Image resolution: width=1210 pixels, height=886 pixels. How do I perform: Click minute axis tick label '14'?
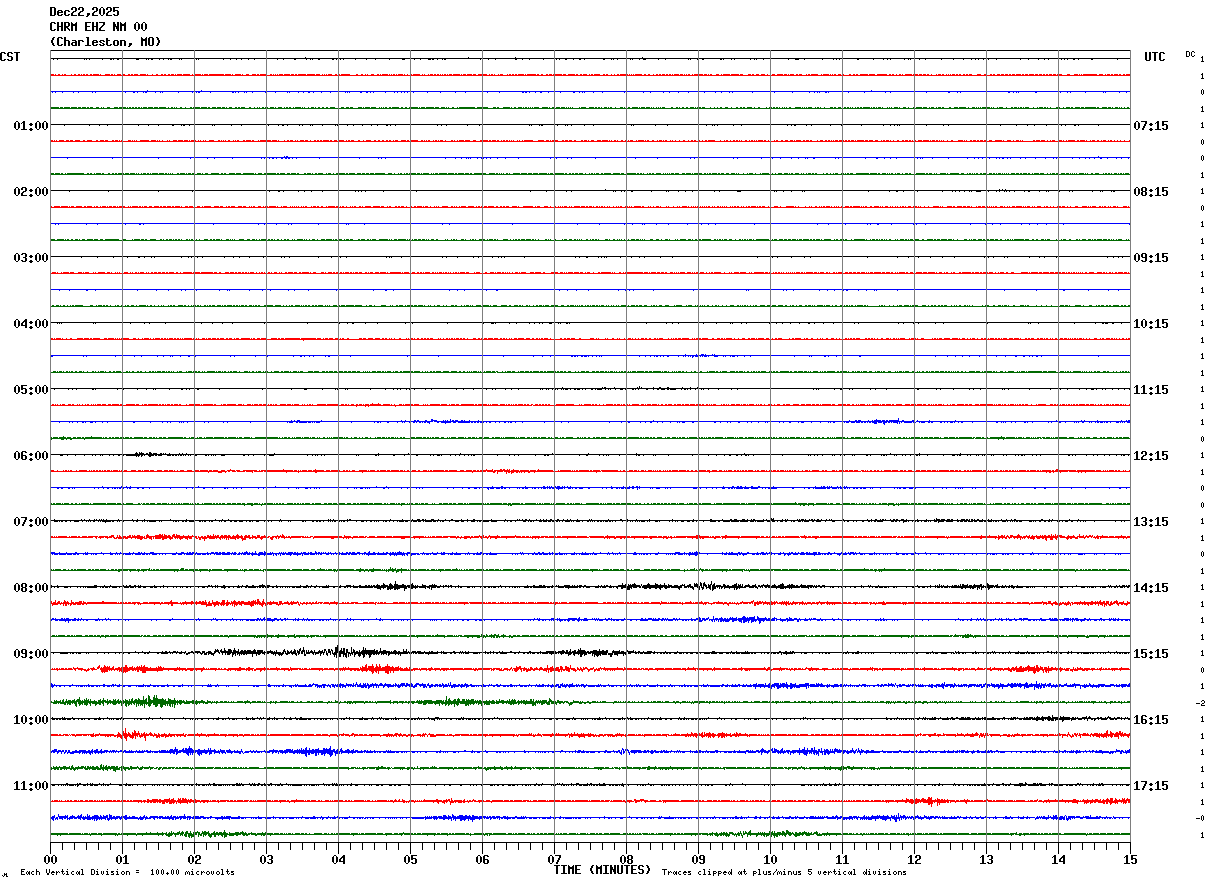(x=1058, y=859)
